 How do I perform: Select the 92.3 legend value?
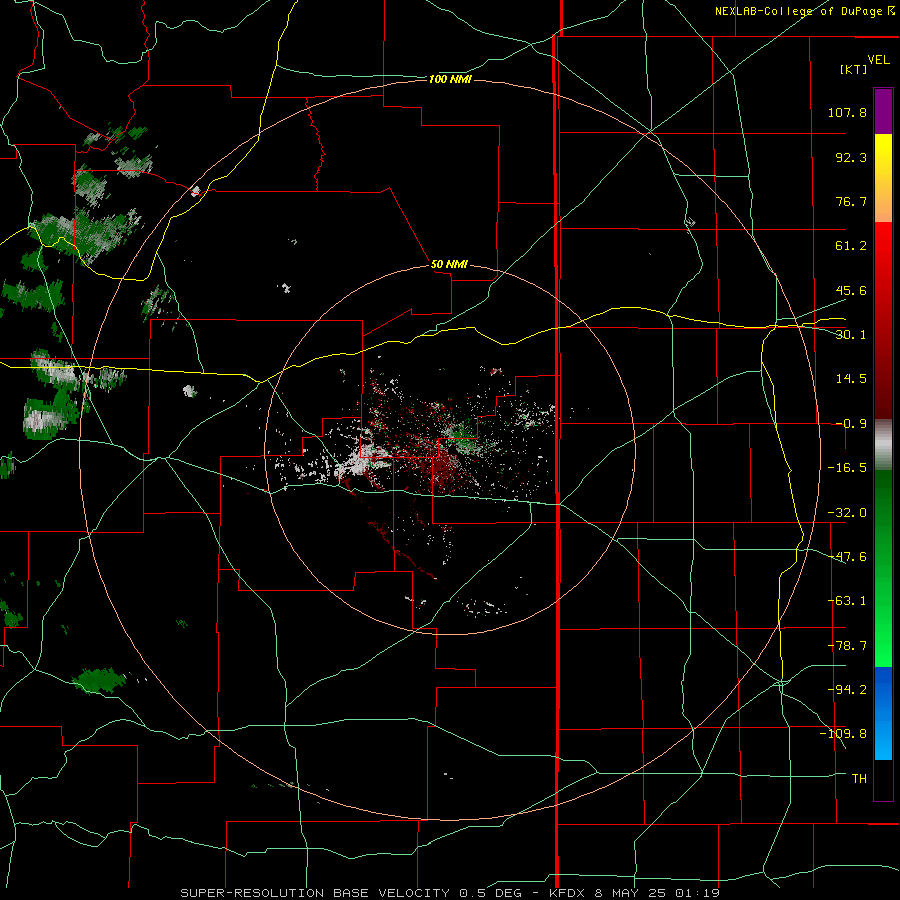851,157
